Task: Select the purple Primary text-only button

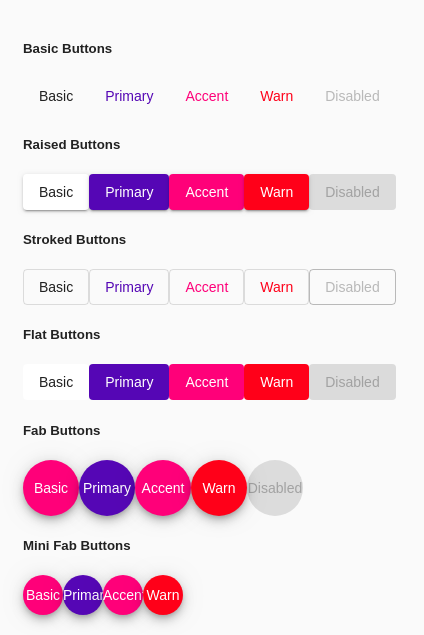Action: (x=129, y=96)
